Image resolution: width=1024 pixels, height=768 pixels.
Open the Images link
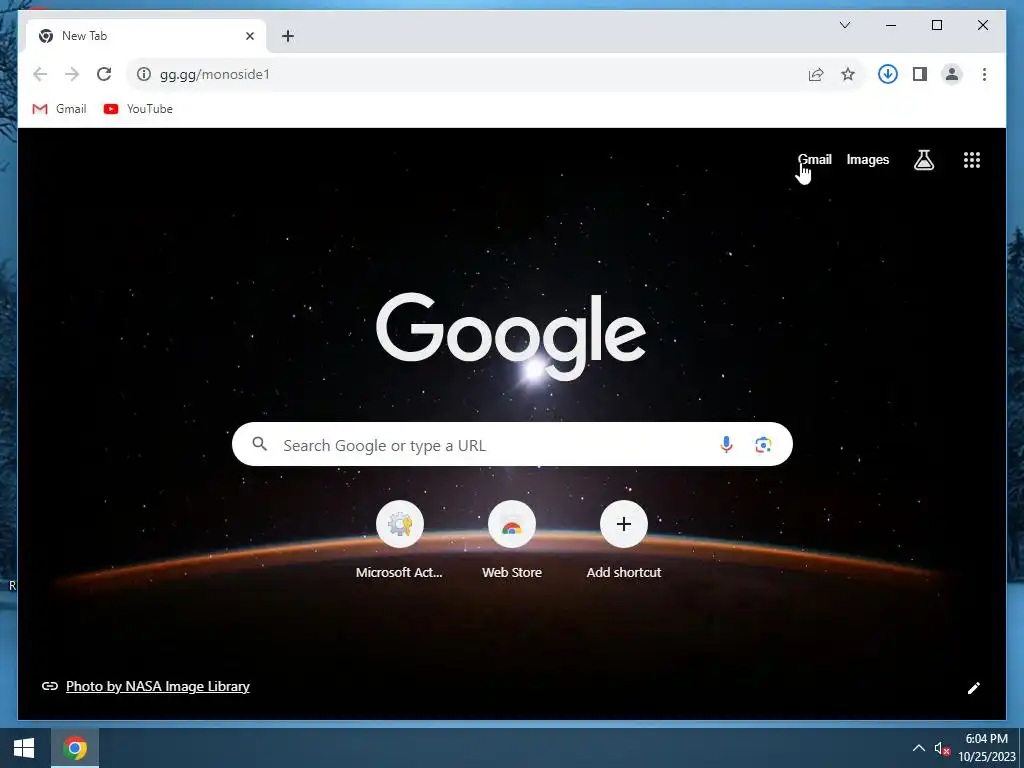pos(867,159)
